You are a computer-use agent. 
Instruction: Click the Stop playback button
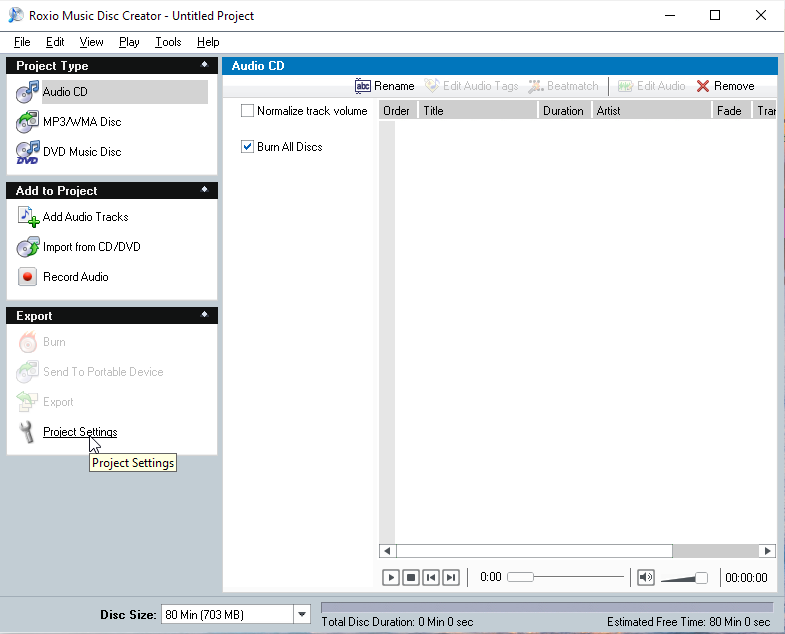(411, 577)
